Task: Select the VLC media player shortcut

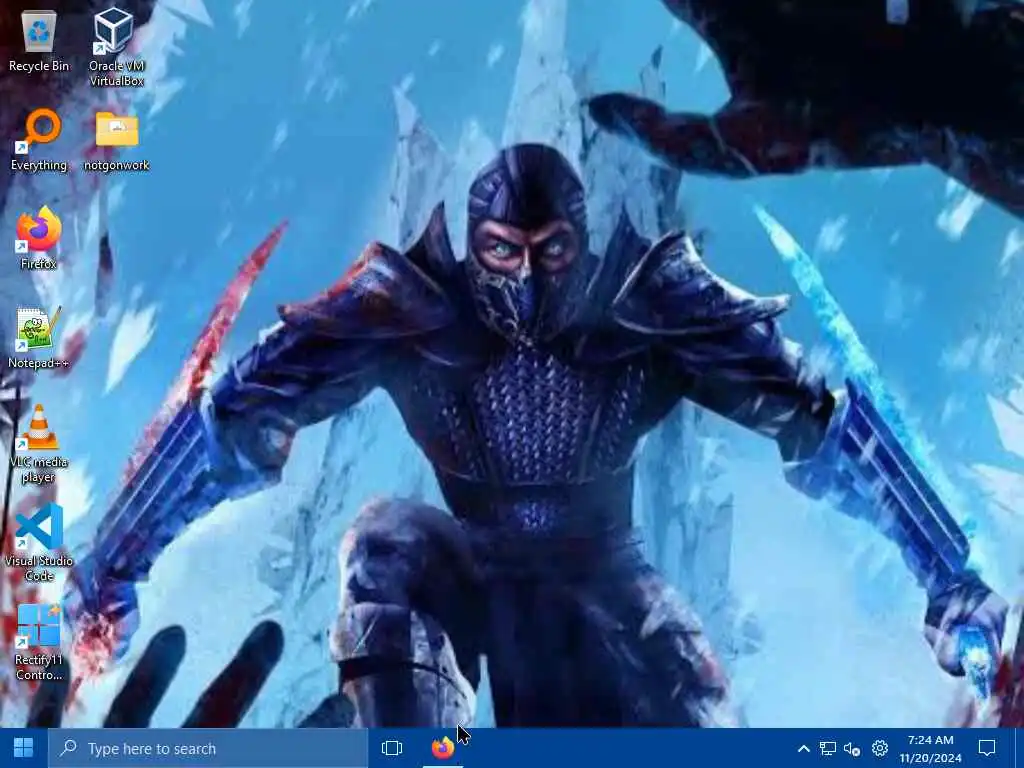Action: click(x=39, y=444)
